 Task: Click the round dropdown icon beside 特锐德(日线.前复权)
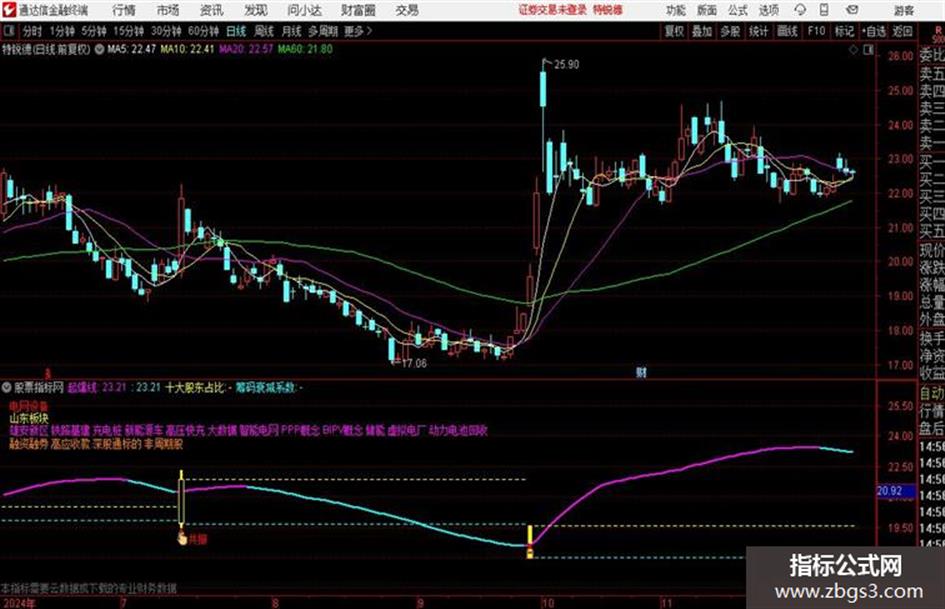99,49
